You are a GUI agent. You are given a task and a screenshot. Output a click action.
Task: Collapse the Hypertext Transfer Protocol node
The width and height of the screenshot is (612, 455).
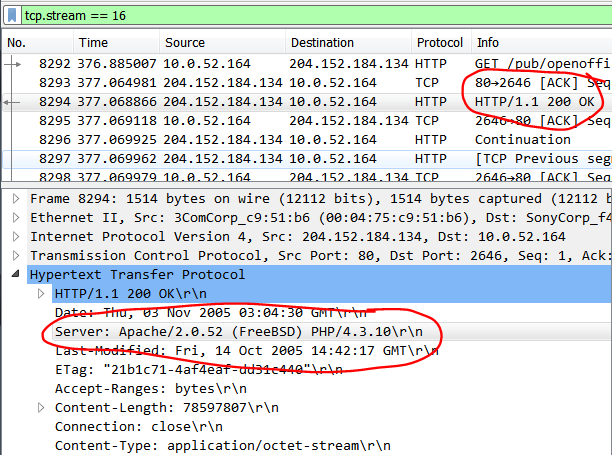tap(16, 274)
